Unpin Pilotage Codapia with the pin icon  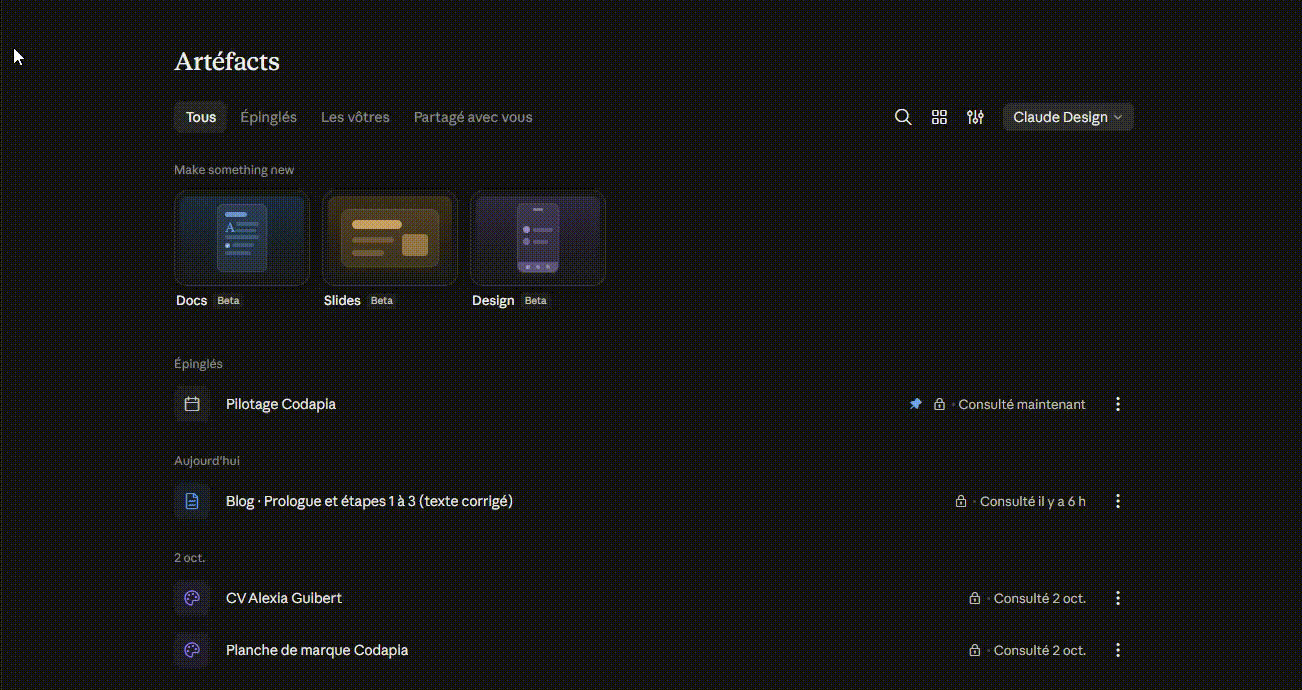[915, 404]
